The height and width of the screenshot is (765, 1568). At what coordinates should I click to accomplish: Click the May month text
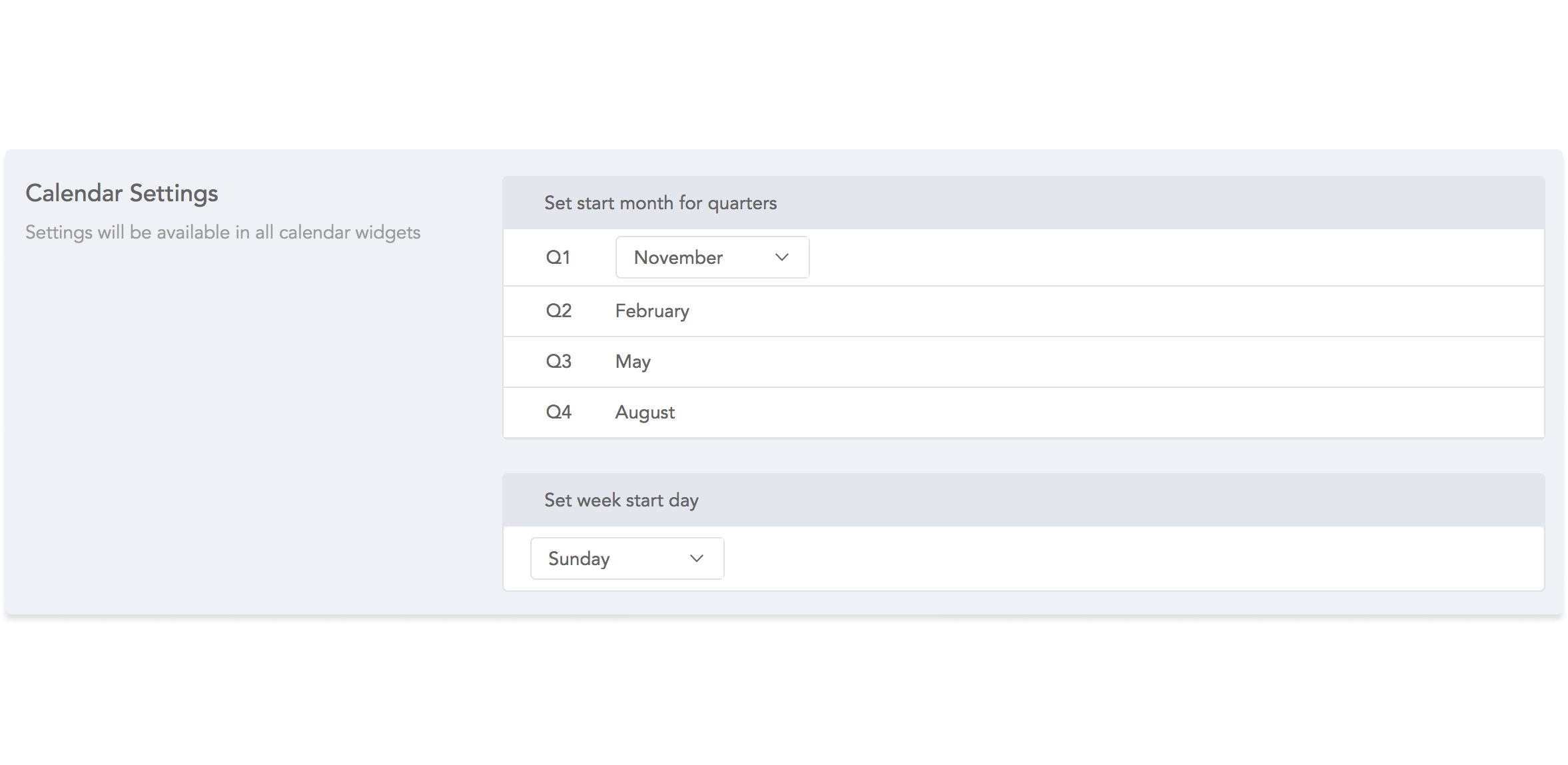[633, 362]
